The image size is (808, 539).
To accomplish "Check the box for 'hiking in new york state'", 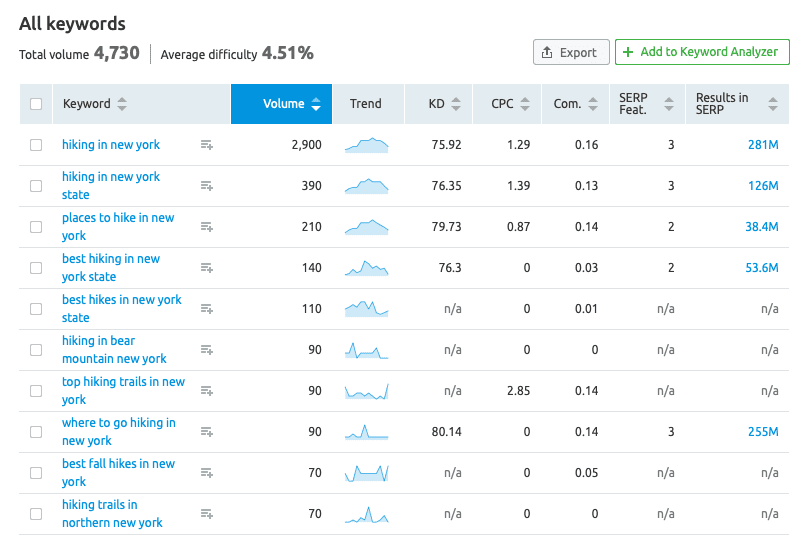I will click(37, 186).
